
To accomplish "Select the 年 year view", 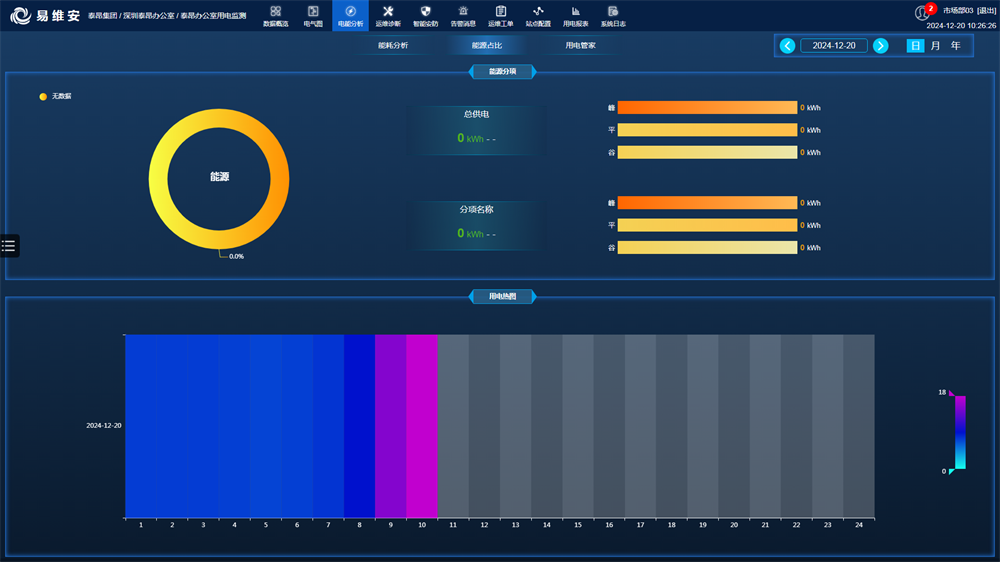I will [x=955, y=46].
